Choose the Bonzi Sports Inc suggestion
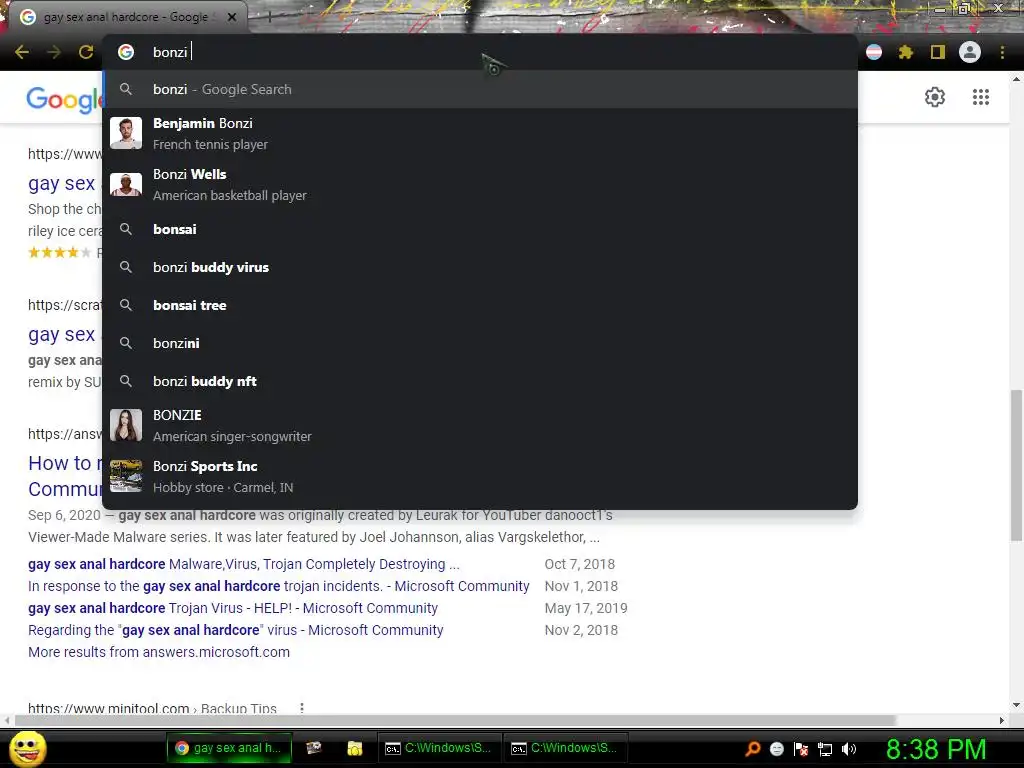This screenshot has width=1024, height=768. (480, 476)
